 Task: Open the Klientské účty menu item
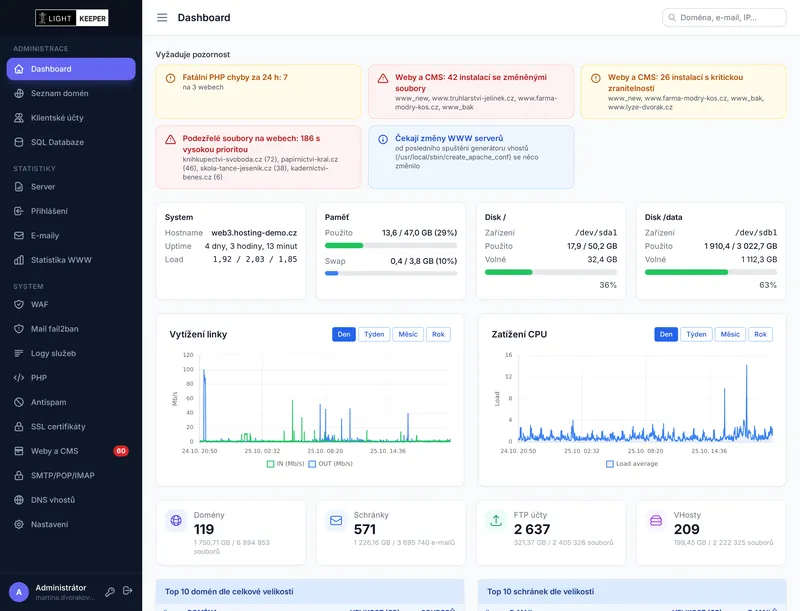[71, 118]
